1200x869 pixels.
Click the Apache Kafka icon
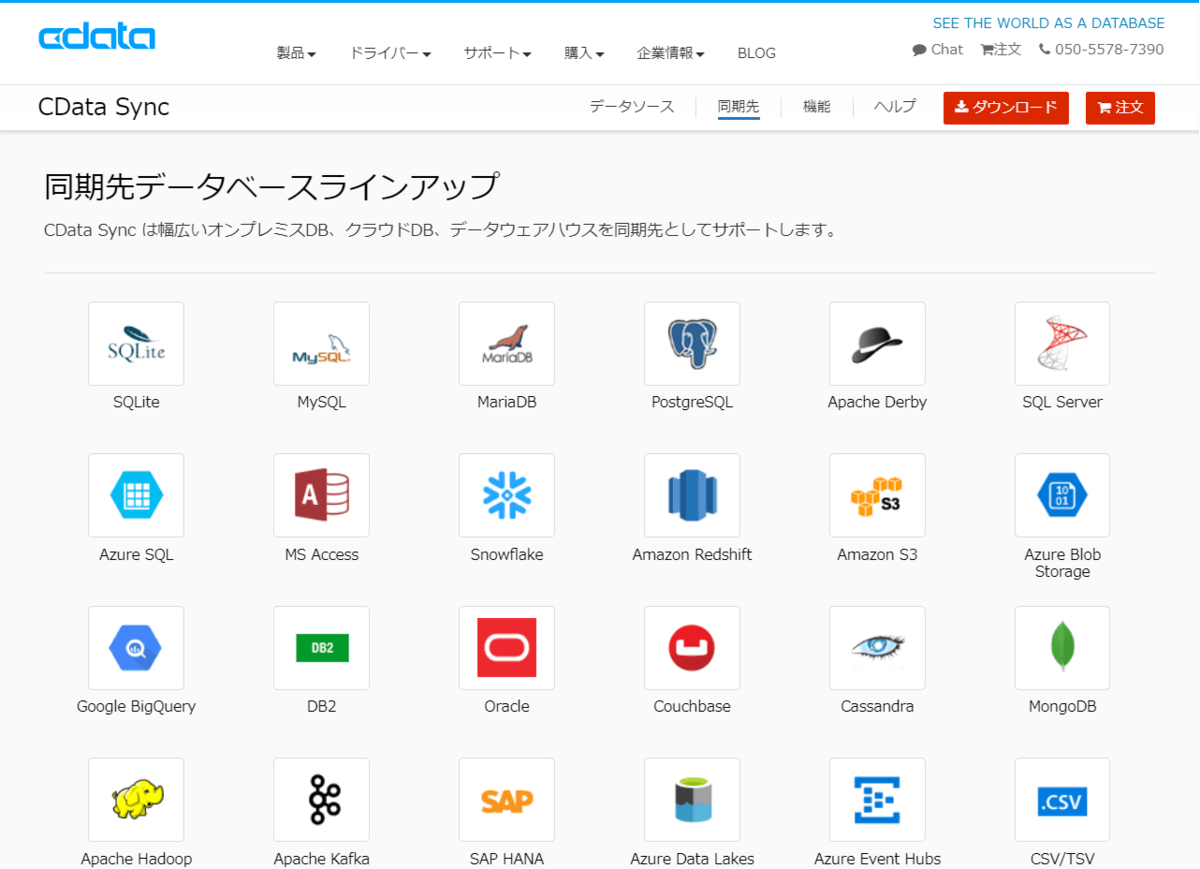[321, 799]
